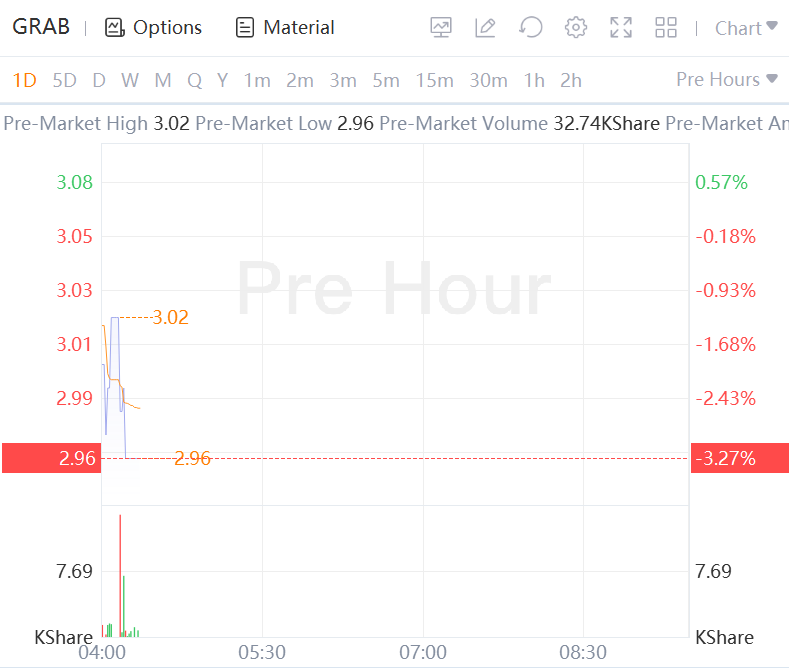The image size is (789, 668).
Task: Expand chart to fullscreen
Action: [x=621, y=28]
